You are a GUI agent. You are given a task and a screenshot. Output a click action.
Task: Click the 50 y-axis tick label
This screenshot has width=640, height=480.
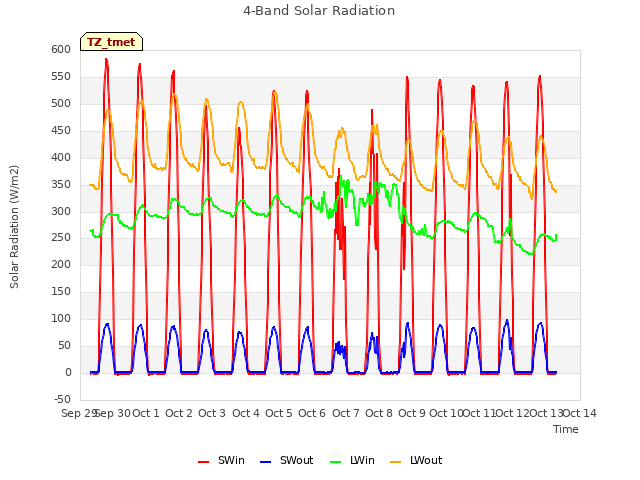click(64, 345)
